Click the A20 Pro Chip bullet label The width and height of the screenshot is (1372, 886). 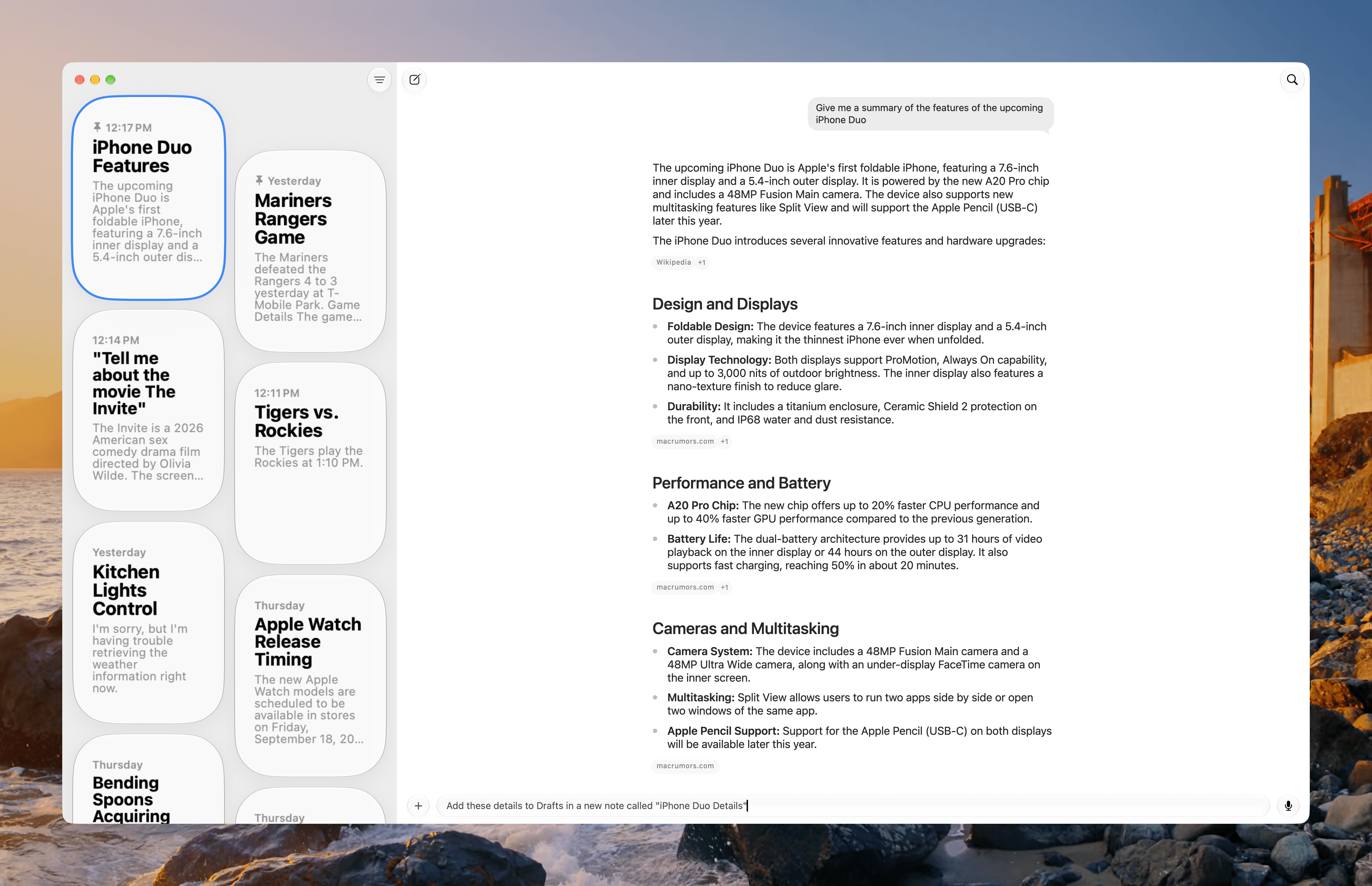pos(703,505)
